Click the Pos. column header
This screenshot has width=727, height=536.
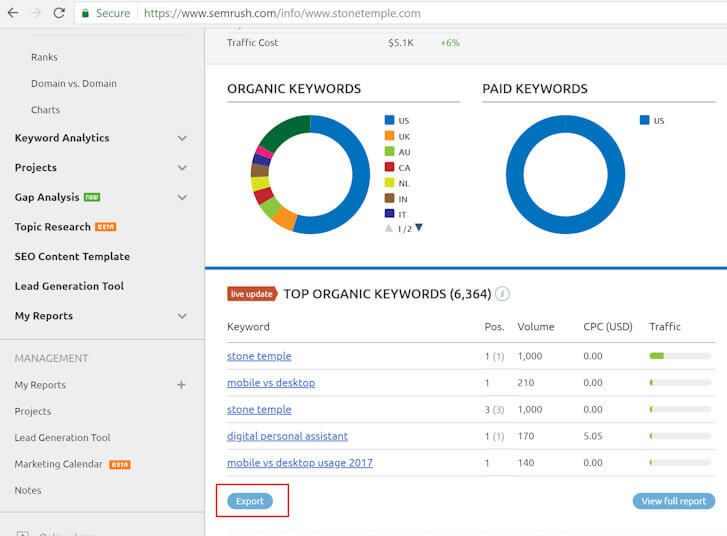coord(494,326)
